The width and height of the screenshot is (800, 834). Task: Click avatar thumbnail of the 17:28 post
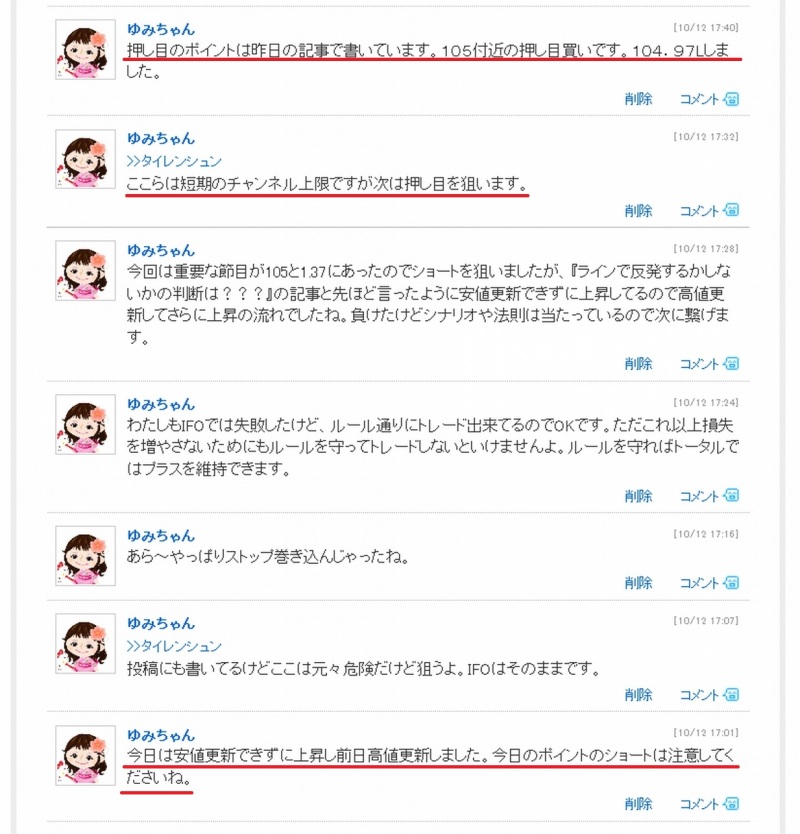click(85, 271)
